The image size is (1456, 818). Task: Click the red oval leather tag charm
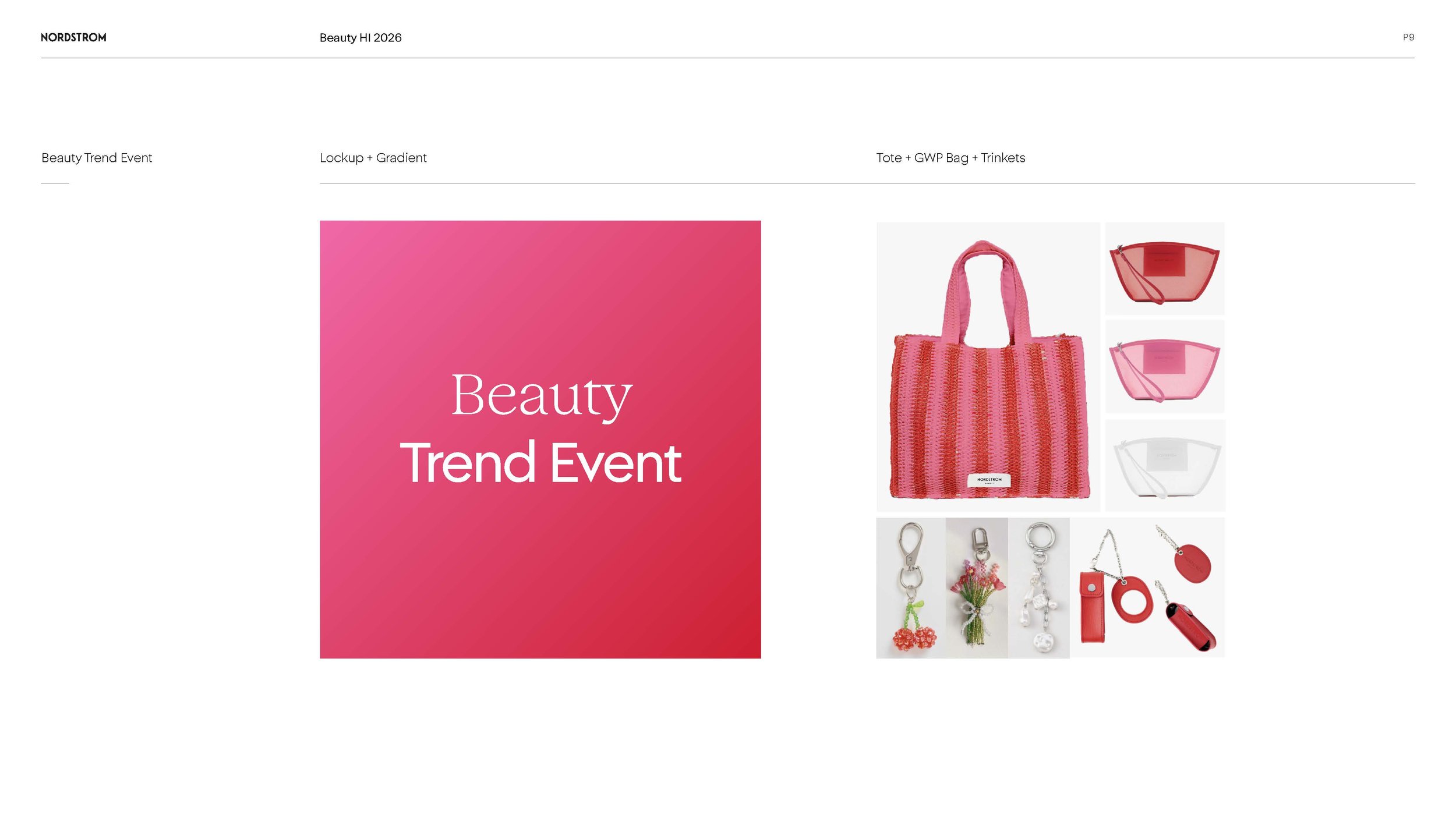(1192, 562)
